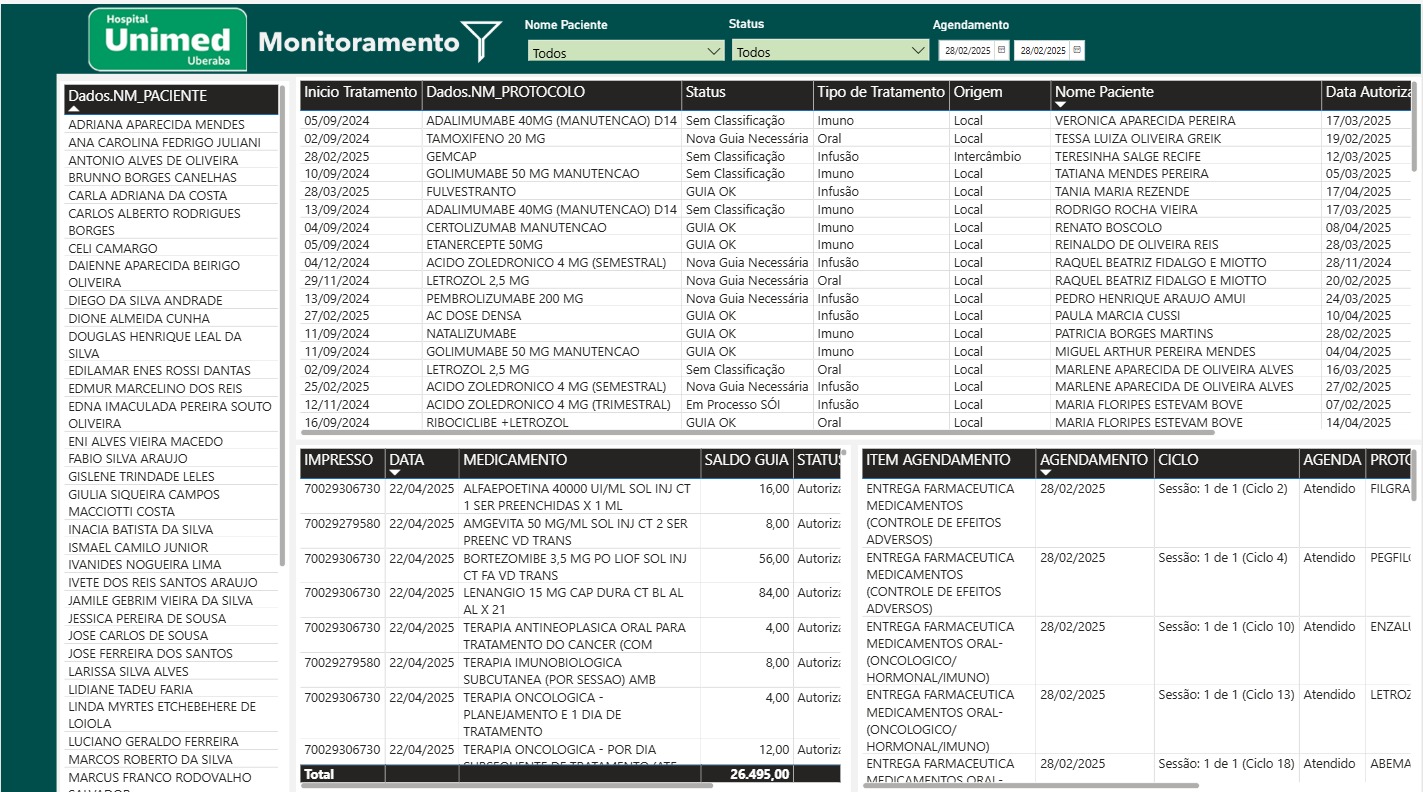
Task: Open the Nome Paciente dropdown filter
Action: [x=626, y=51]
